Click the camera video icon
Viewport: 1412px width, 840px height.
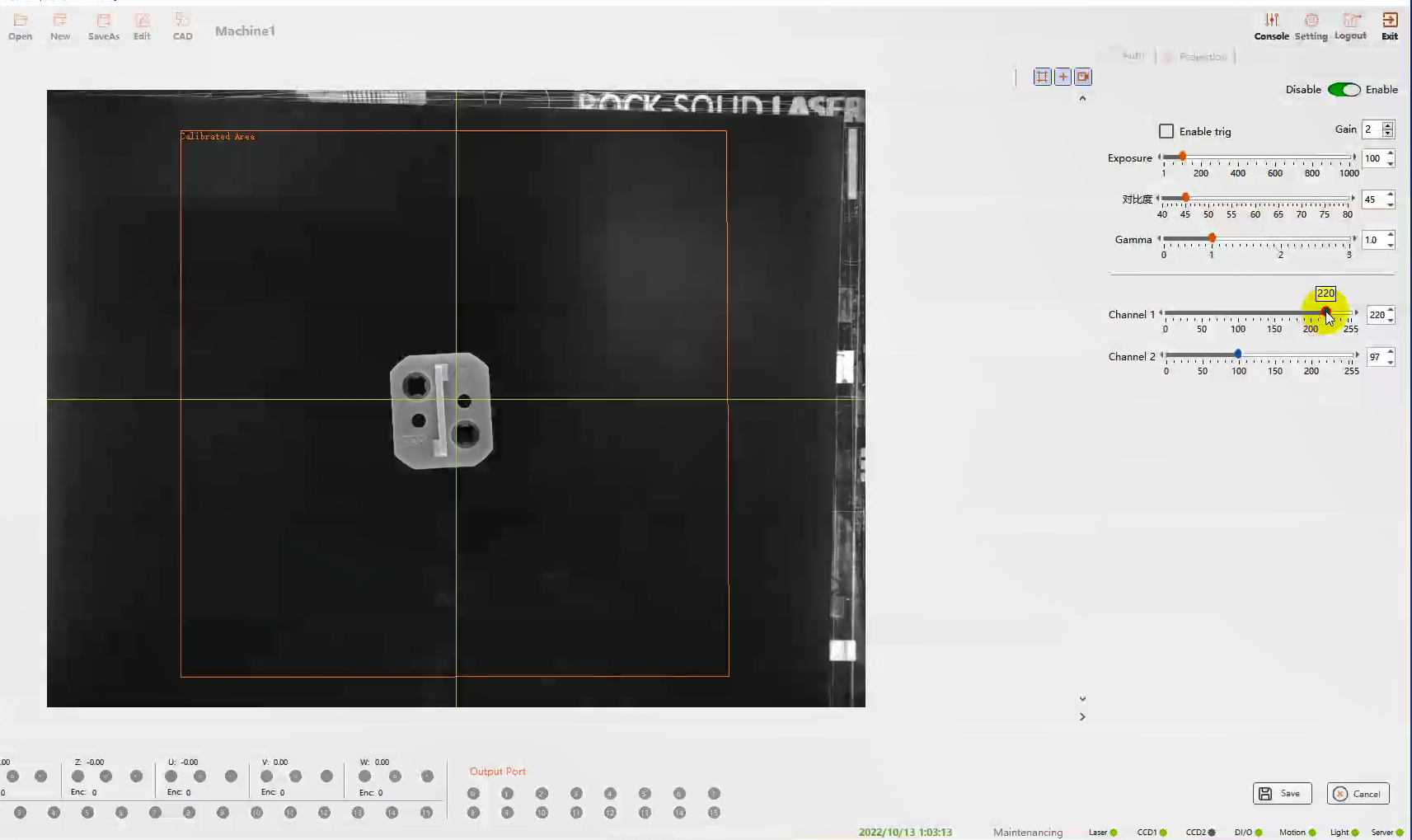point(1083,77)
